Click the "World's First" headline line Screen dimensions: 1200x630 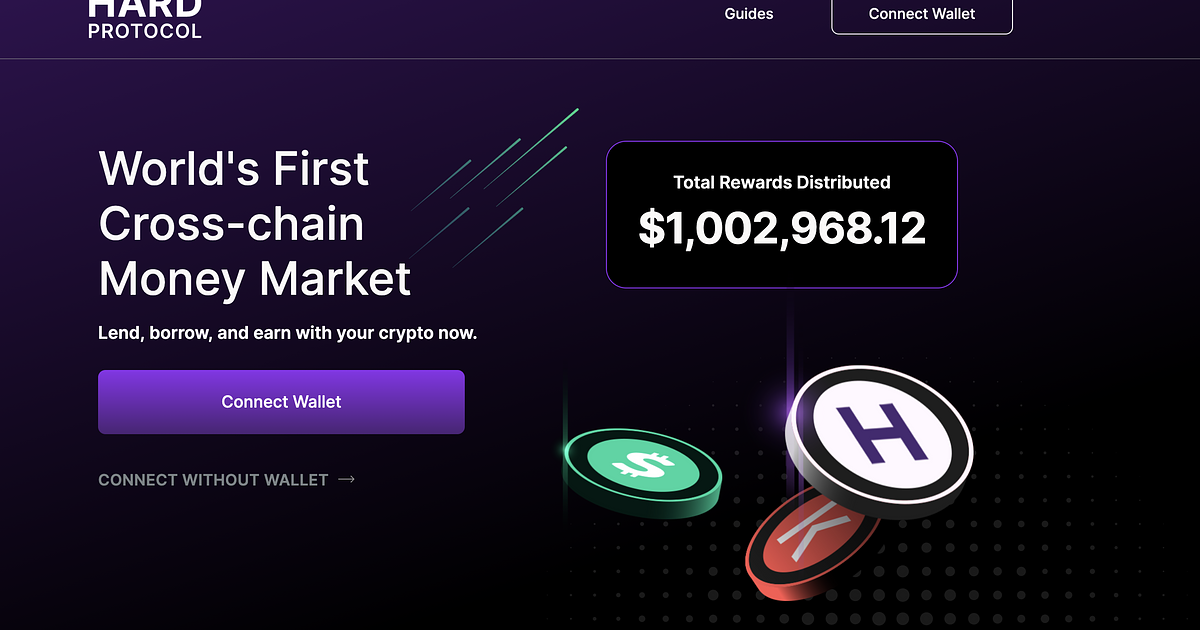[x=234, y=169]
